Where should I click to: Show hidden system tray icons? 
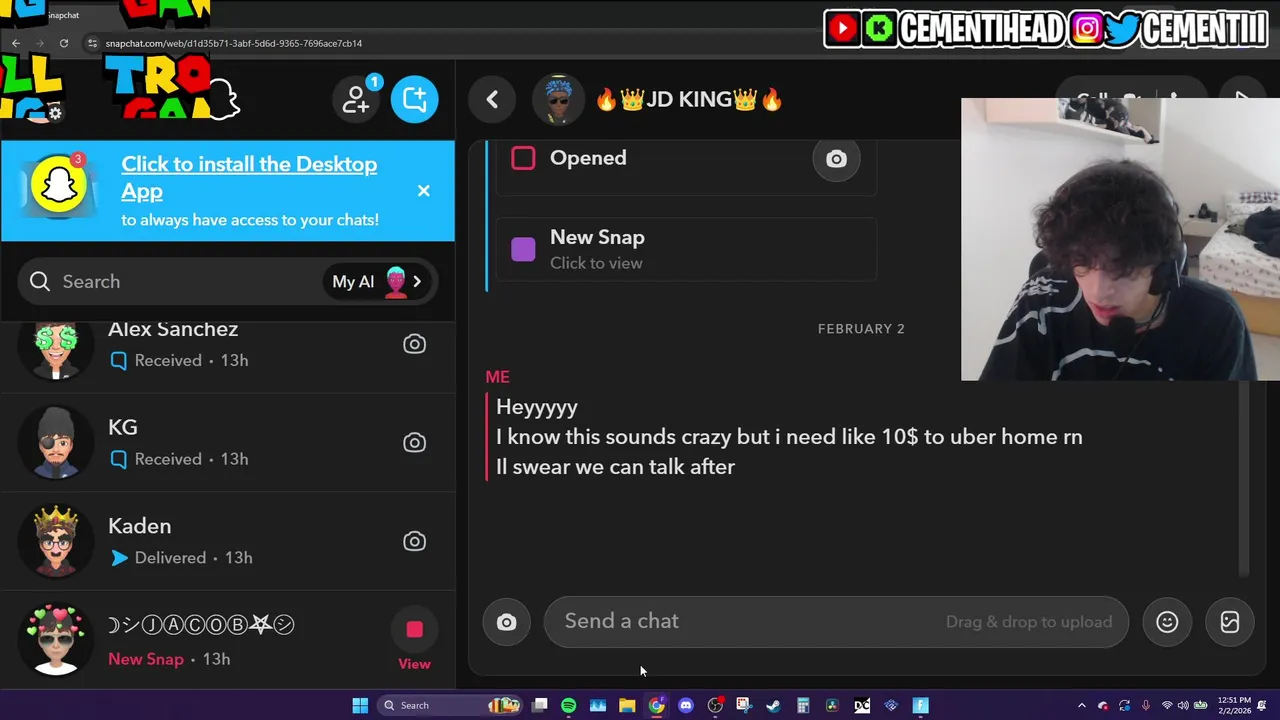coord(1081,705)
